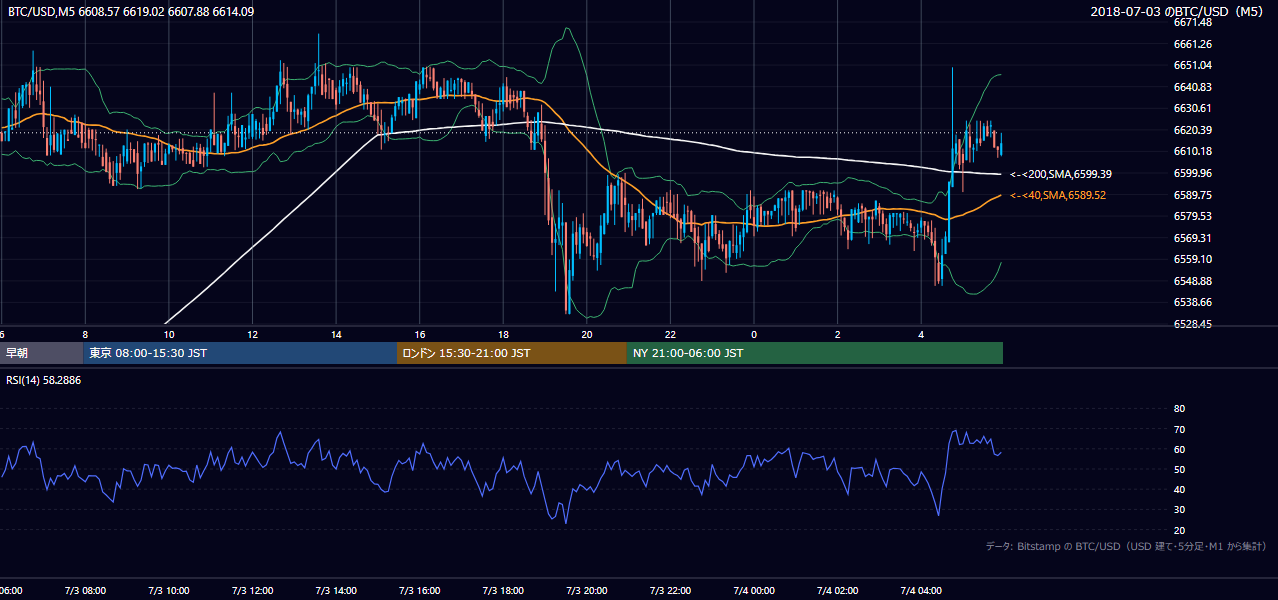The height and width of the screenshot is (600, 1278).
Task: Click the hour 20 mark on the price chart axis
Action: [587, 334]
